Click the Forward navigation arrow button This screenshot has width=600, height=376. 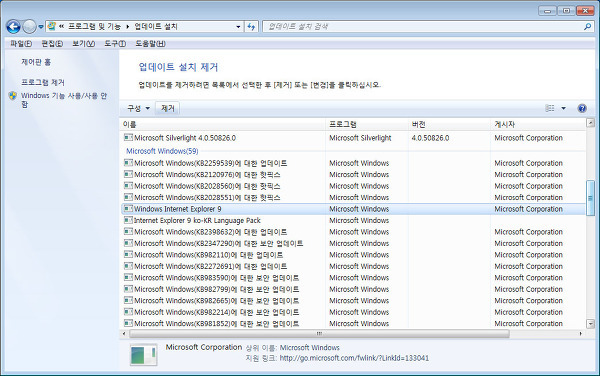click(x=29, y=27)
